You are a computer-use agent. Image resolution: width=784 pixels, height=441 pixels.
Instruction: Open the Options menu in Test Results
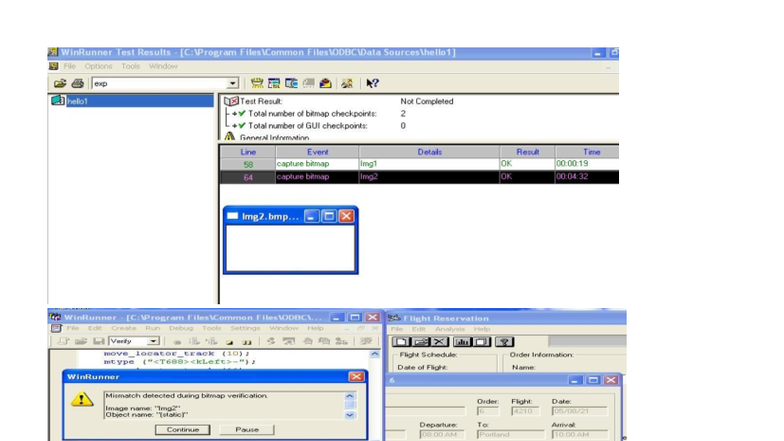click(x=98, y=66)
